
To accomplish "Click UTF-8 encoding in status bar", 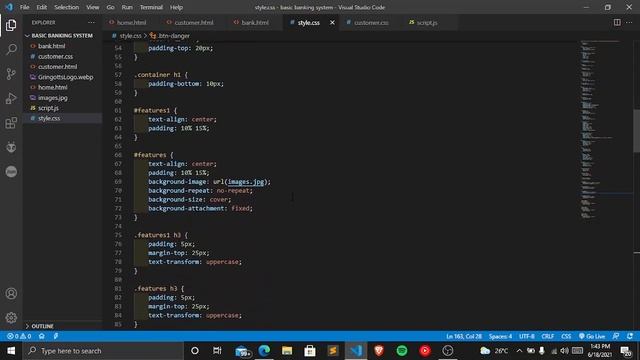I will tap(527, 336).
